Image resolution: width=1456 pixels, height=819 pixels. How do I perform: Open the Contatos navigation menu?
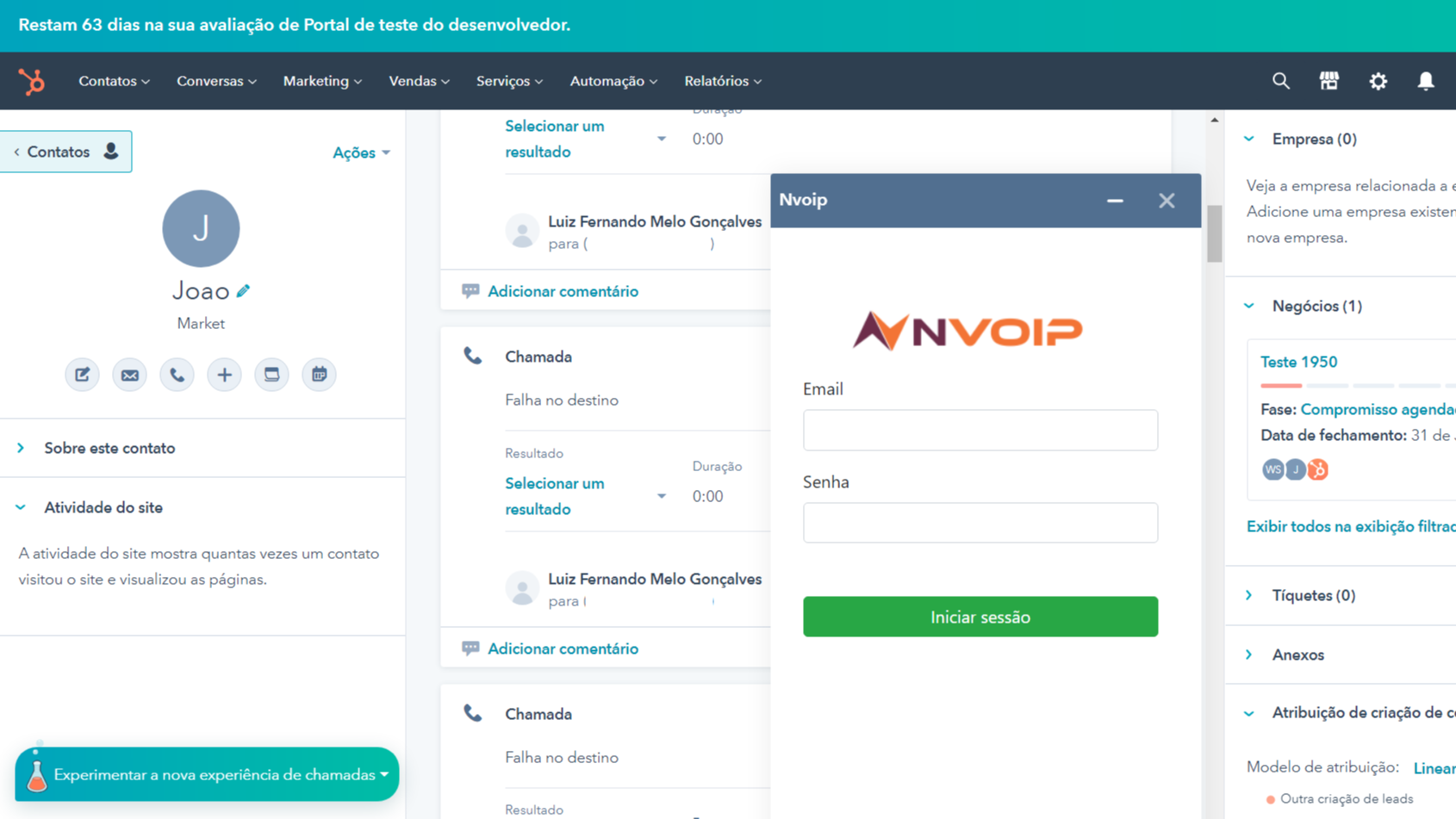tap(114, 81)
